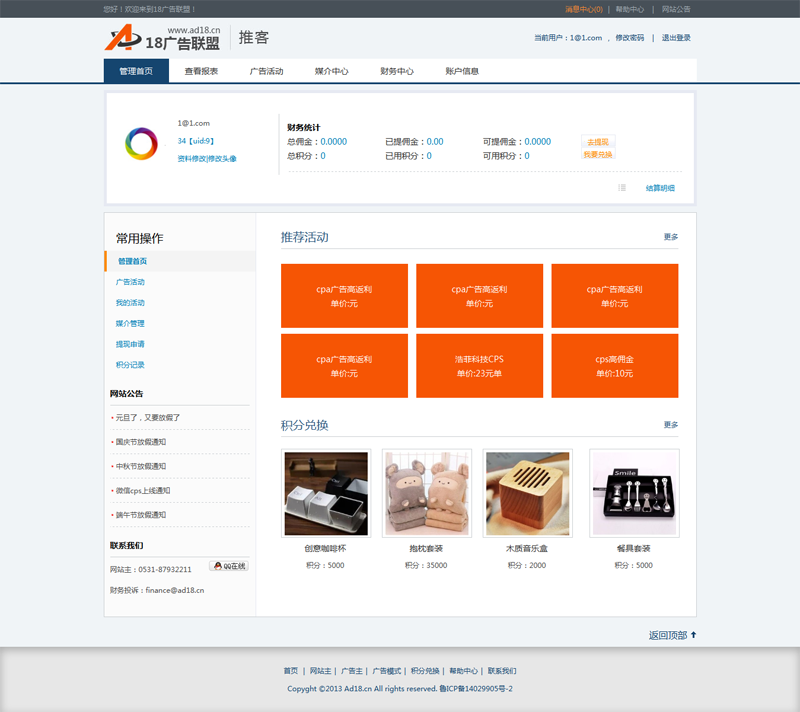Click list icon beside 结算明细
Viewport: 800px width, 712px height.
point(622,188)
